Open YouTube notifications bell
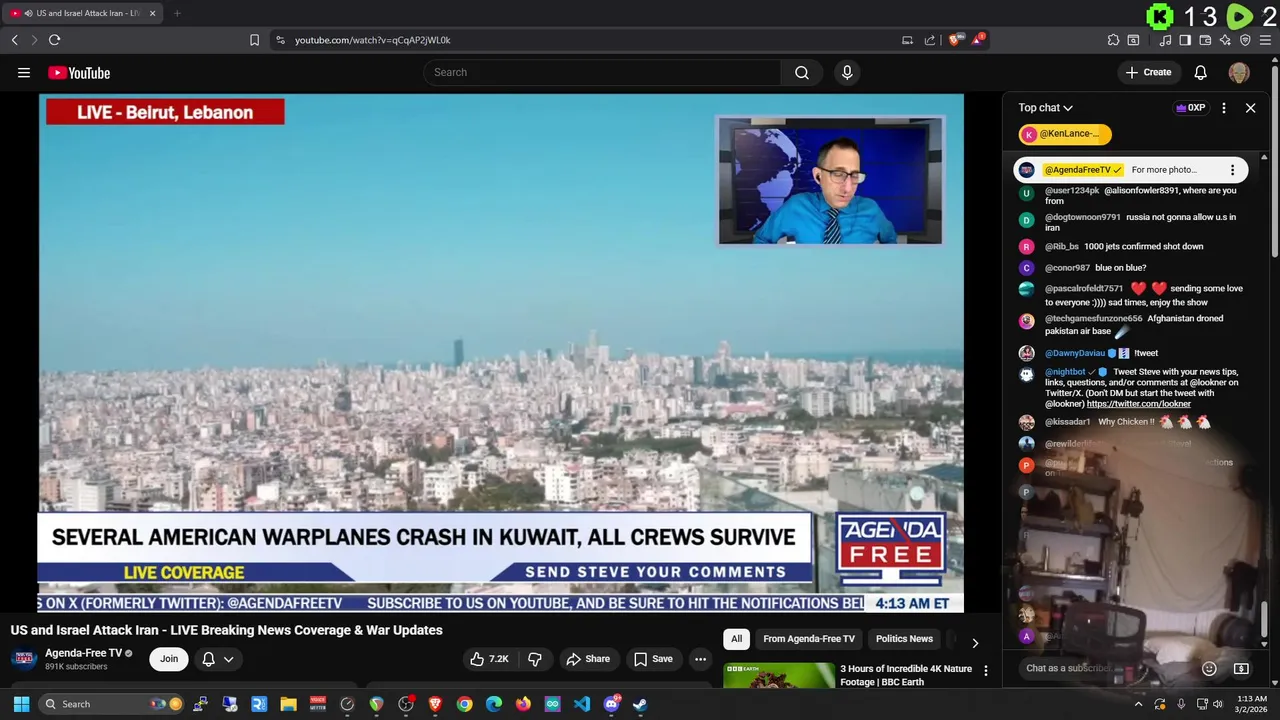 click(1201, 72)
